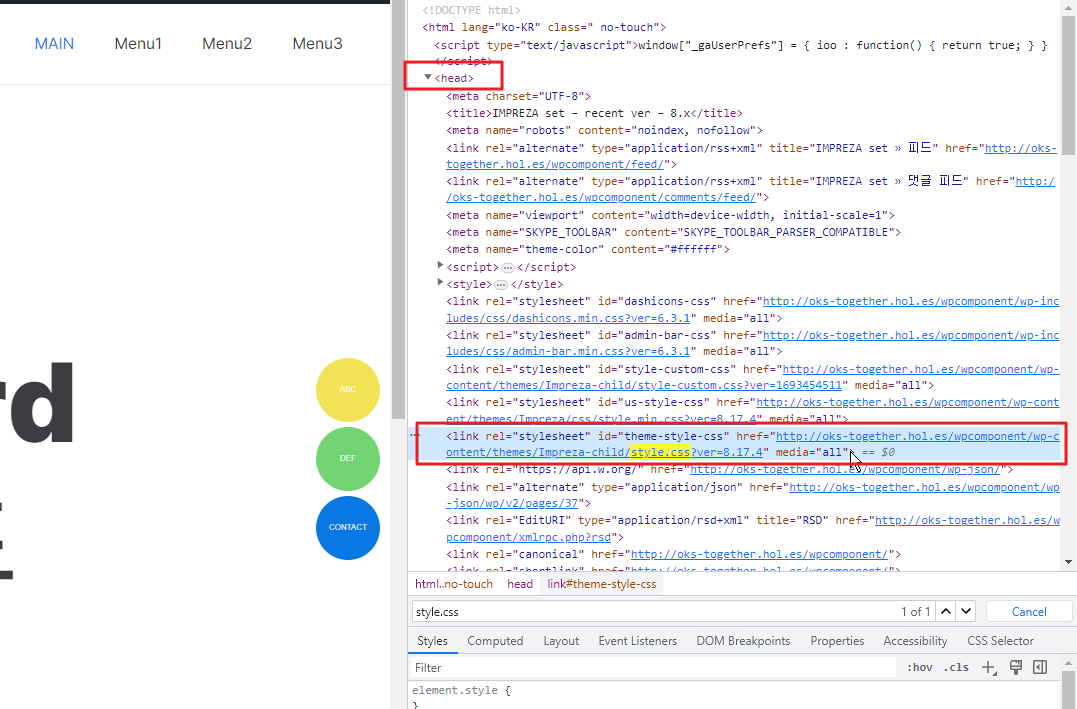1077x709 pixels.
Task: Select the meta viewport node
Action: (x=670, y=215)
